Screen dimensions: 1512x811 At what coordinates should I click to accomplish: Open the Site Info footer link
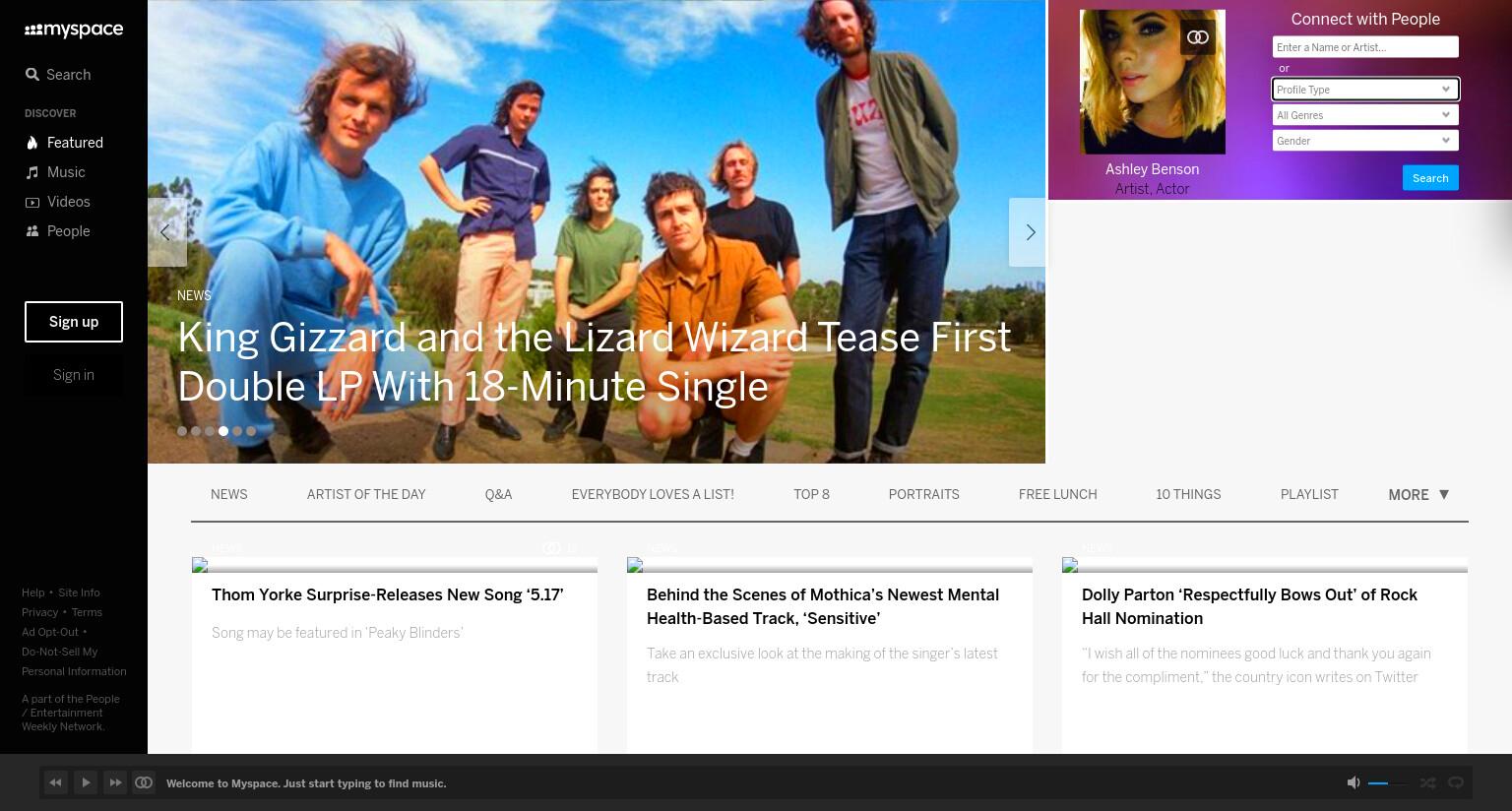(79, 593)
